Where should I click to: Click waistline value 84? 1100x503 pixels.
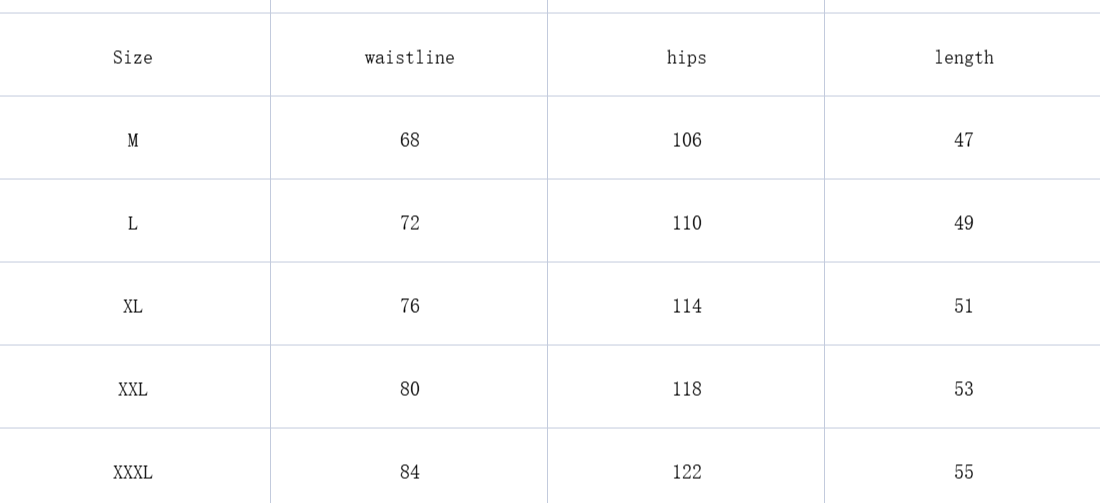[409, 472]
